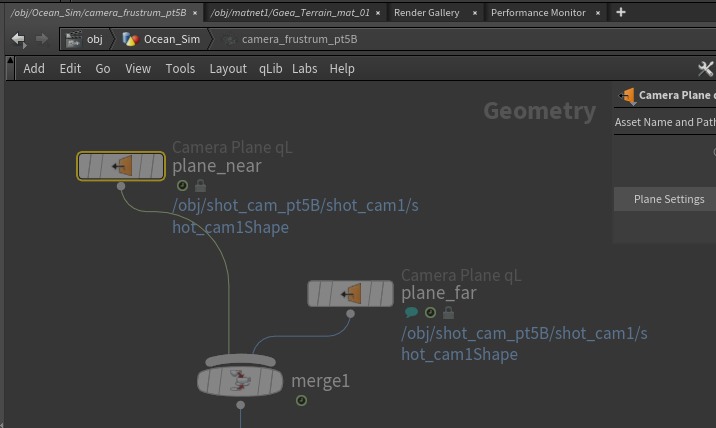Navigate back with the left arrow

pyautogui.click(x=19, y=39)
